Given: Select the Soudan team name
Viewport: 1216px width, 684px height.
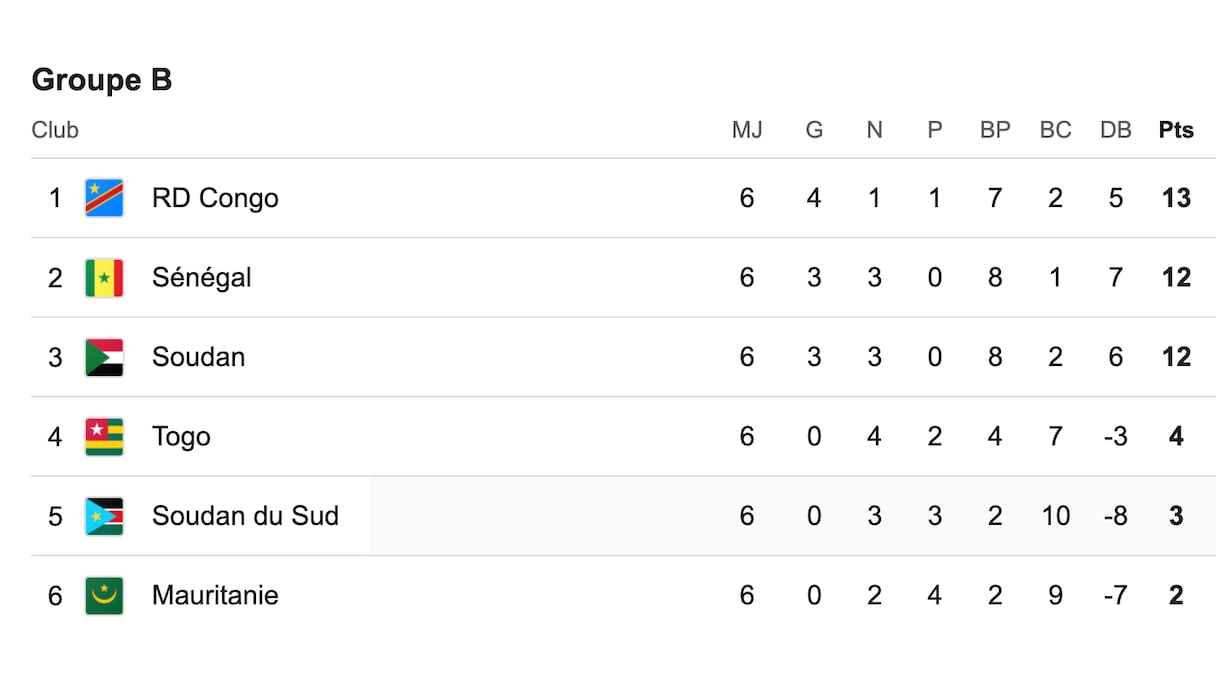Looking at the screenshot, I should pos(198,357).
